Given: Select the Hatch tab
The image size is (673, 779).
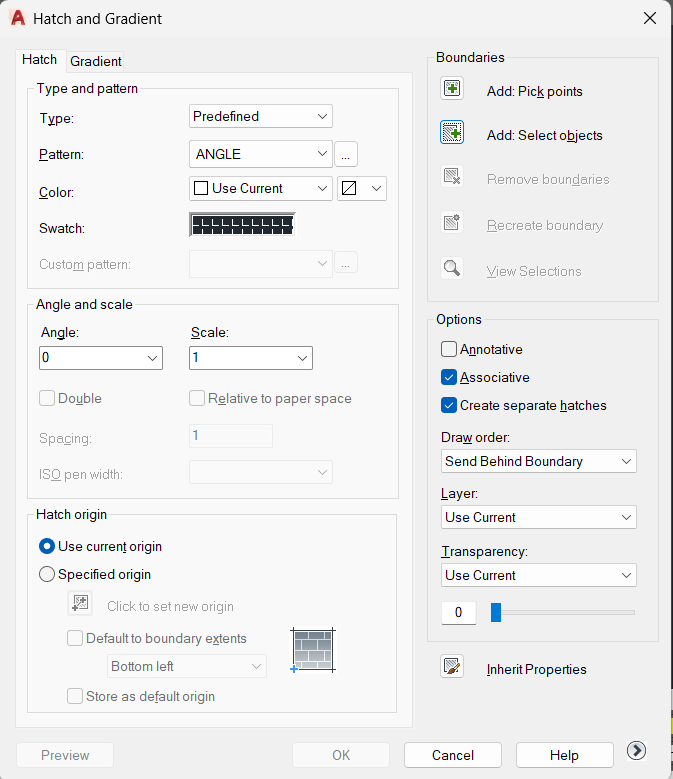Looking at the screenshot, I should 40,60.
